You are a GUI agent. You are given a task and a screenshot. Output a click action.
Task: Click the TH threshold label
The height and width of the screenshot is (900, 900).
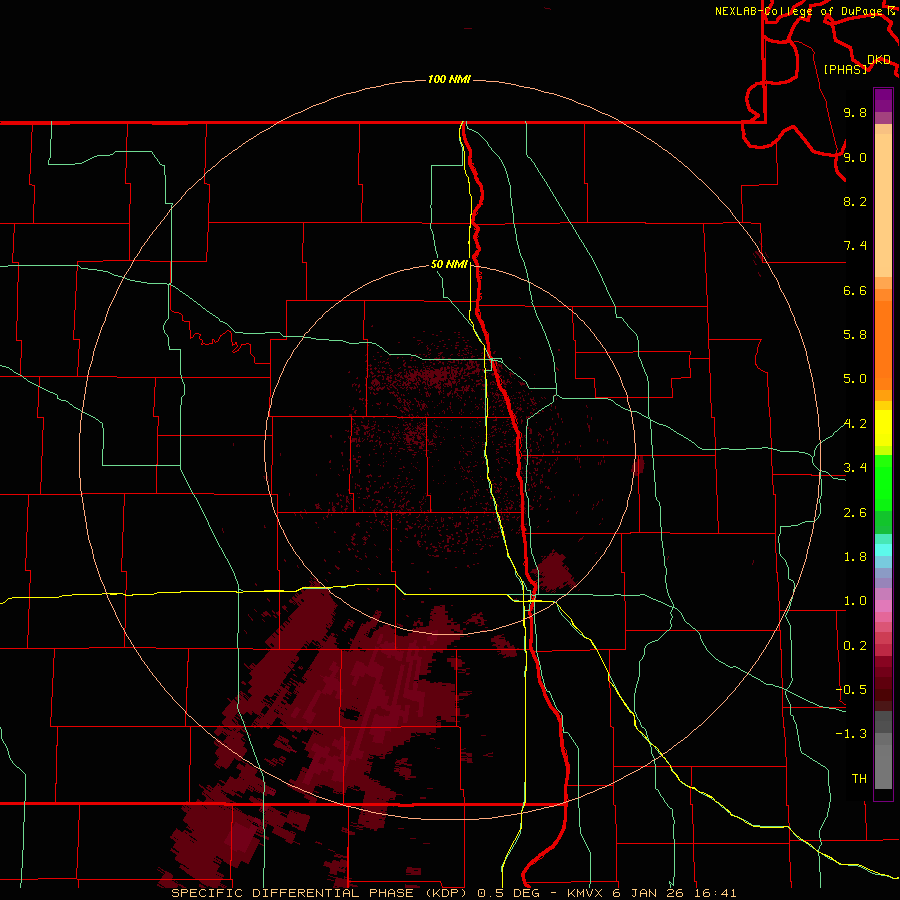point(859,779)
